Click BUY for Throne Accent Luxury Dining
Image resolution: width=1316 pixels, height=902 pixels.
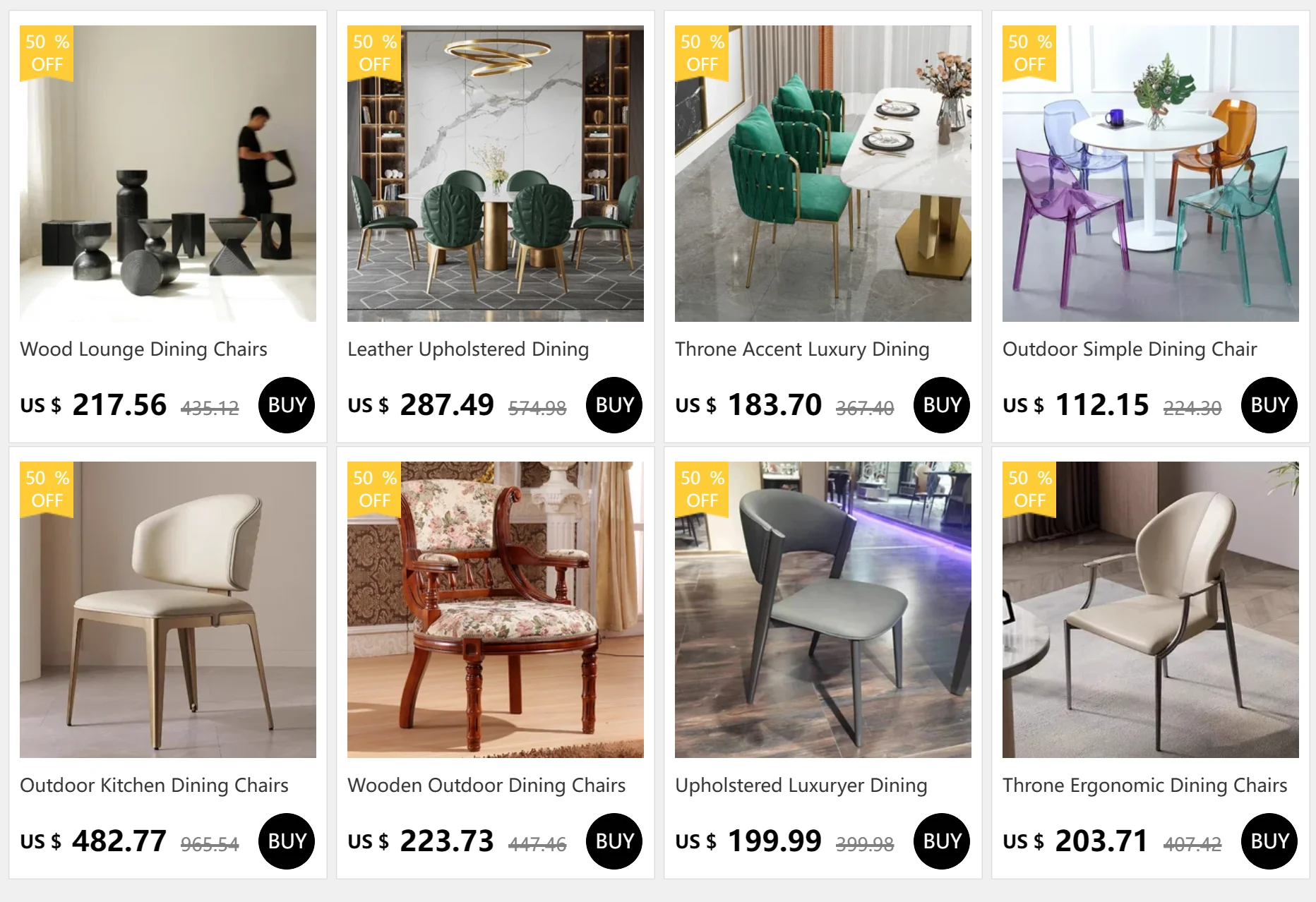[942, 405]
